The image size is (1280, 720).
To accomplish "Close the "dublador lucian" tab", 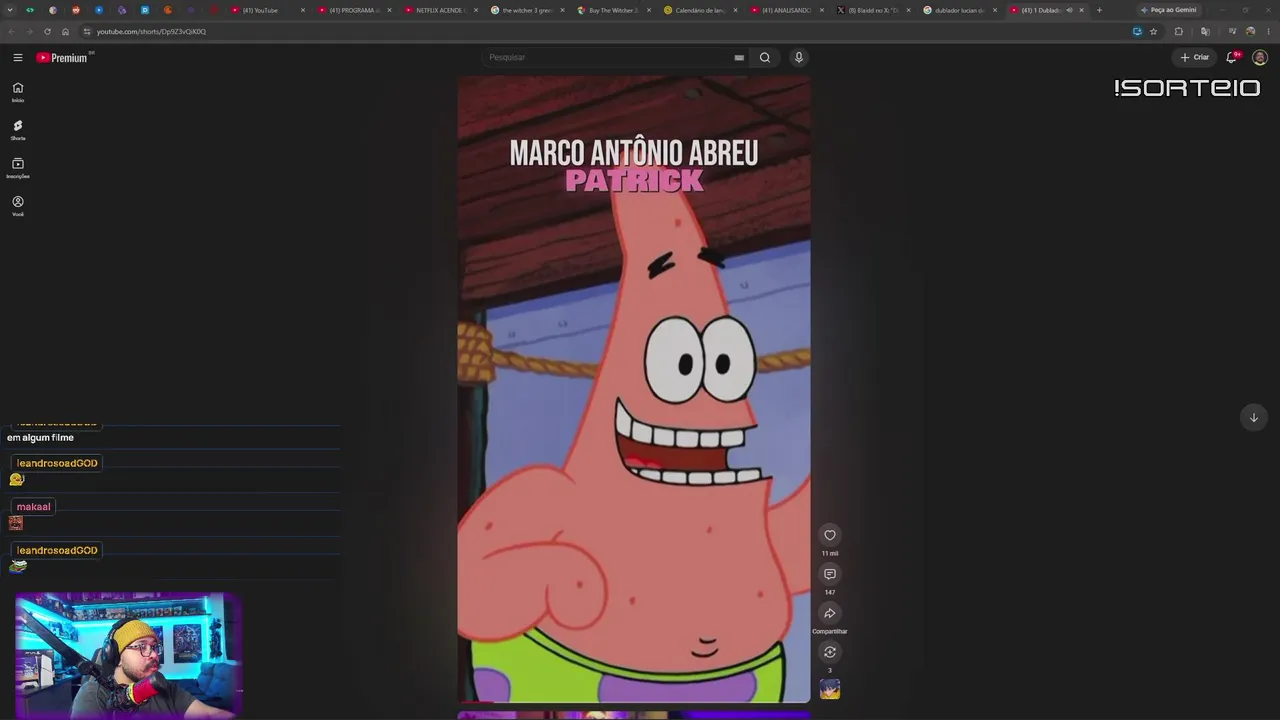I will (x=995, y=10).
